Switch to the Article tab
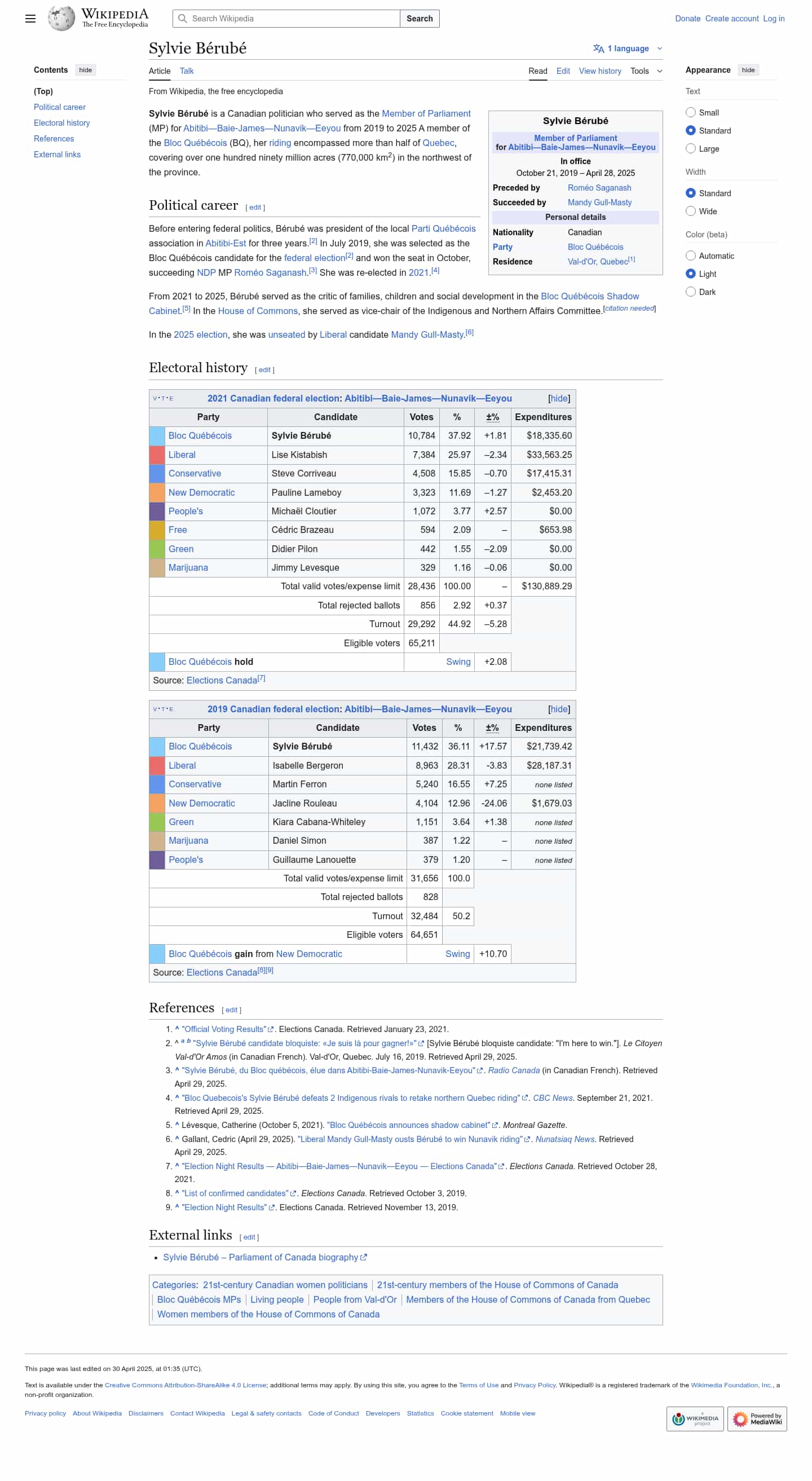 click(160, 71)
